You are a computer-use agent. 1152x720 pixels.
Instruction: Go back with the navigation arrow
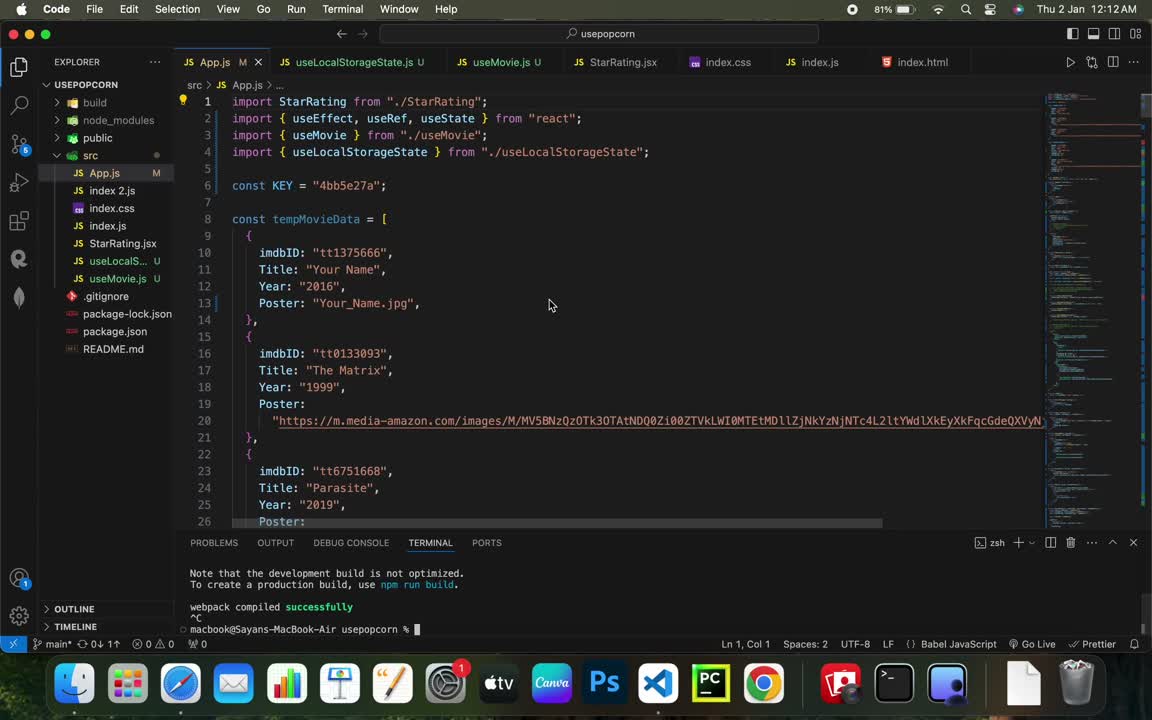click(x=342, y=34)
